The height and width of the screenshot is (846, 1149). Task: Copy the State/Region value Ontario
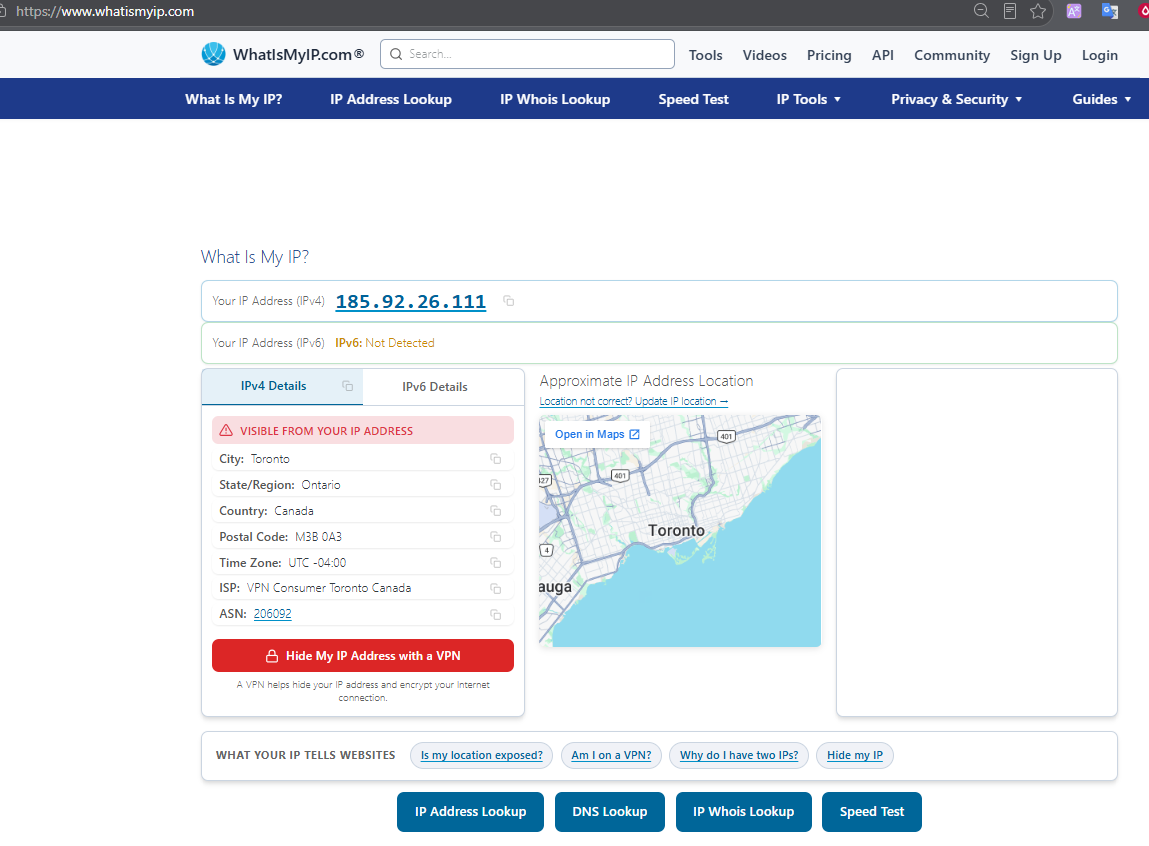pyautogui.click(x=495, y=485)
